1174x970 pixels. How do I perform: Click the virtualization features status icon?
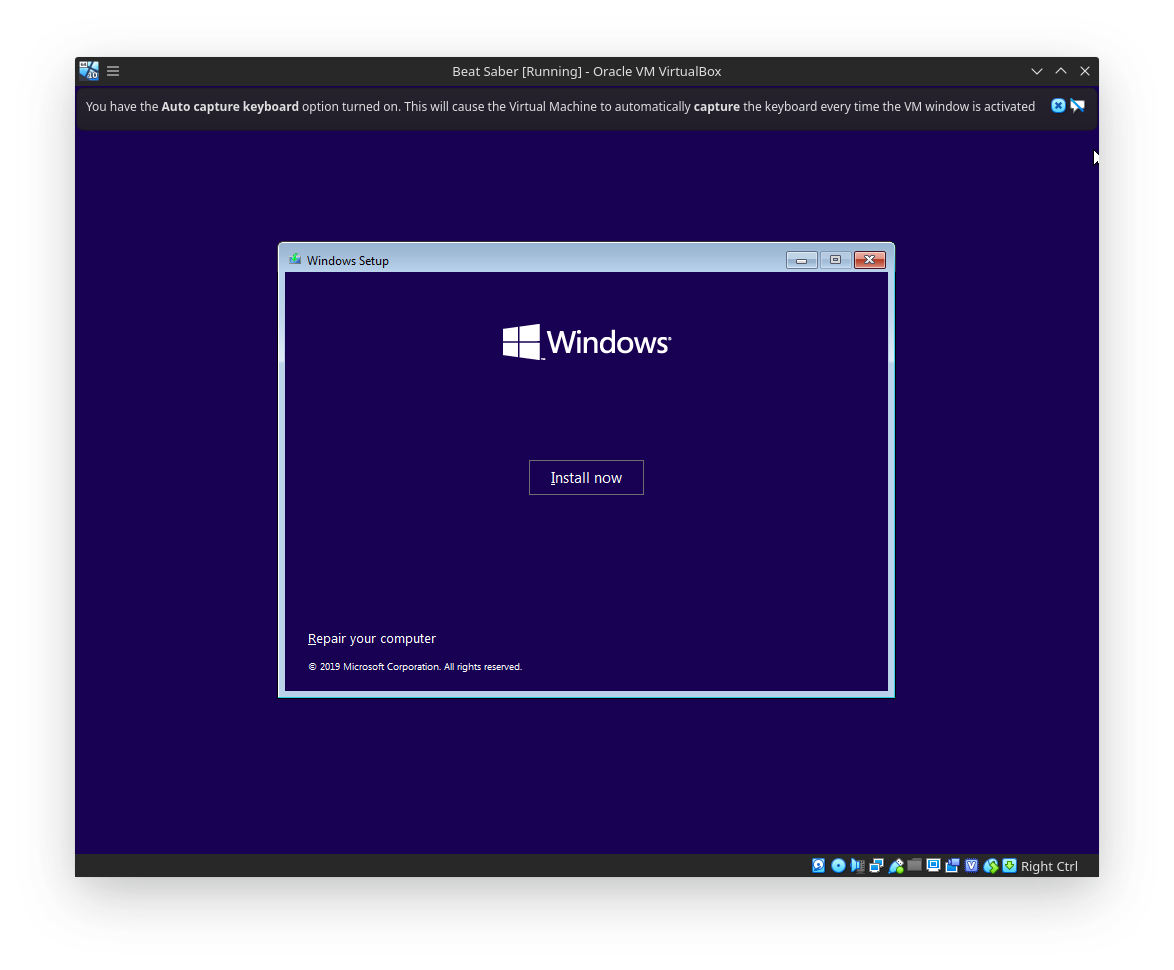[x=971, y=865]
